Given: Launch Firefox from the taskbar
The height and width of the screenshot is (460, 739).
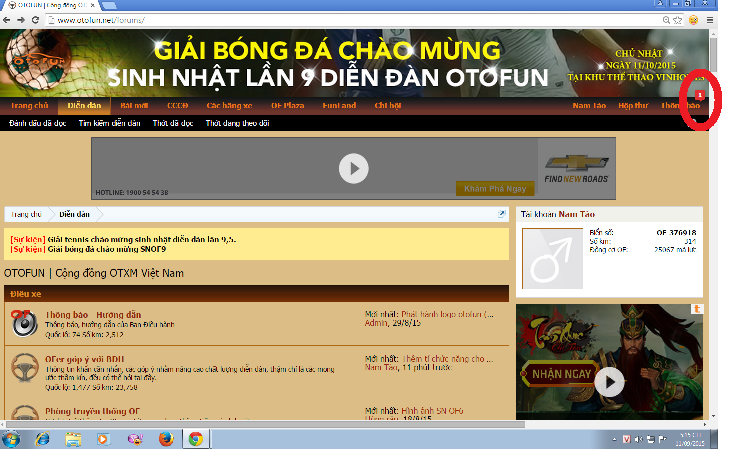Looking at the screenshot, I should coord(166,439).
